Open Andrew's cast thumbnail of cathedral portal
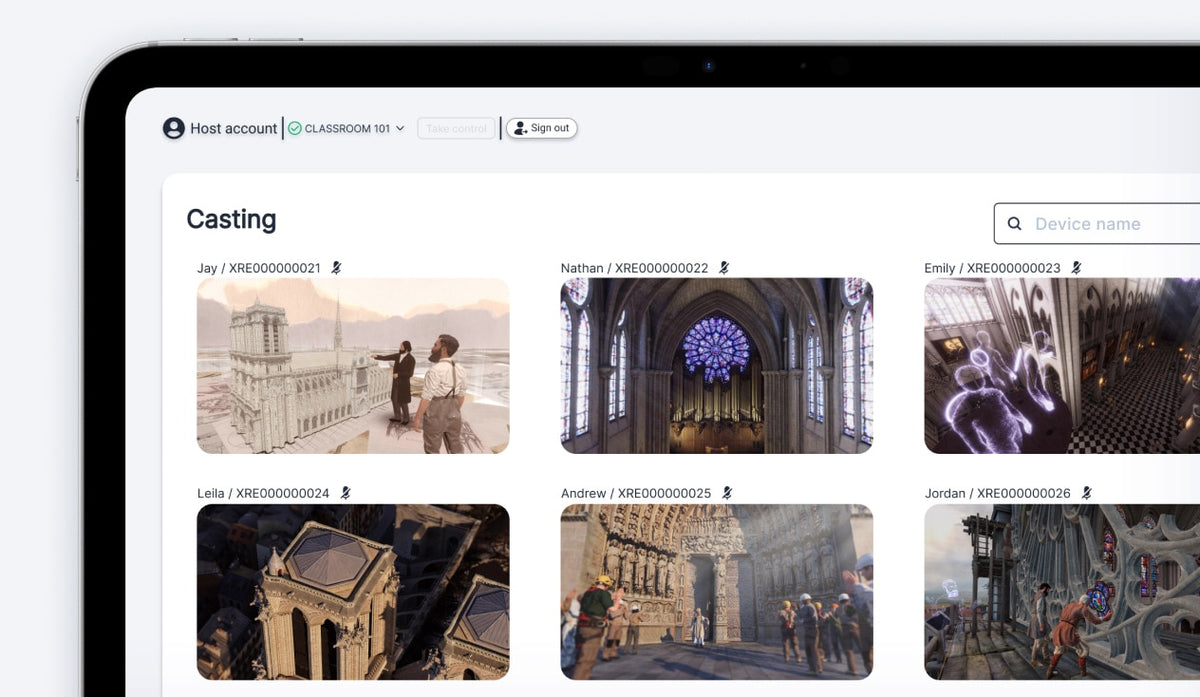This screenshot has width=1200, height=697. click(x=717, y=592)
